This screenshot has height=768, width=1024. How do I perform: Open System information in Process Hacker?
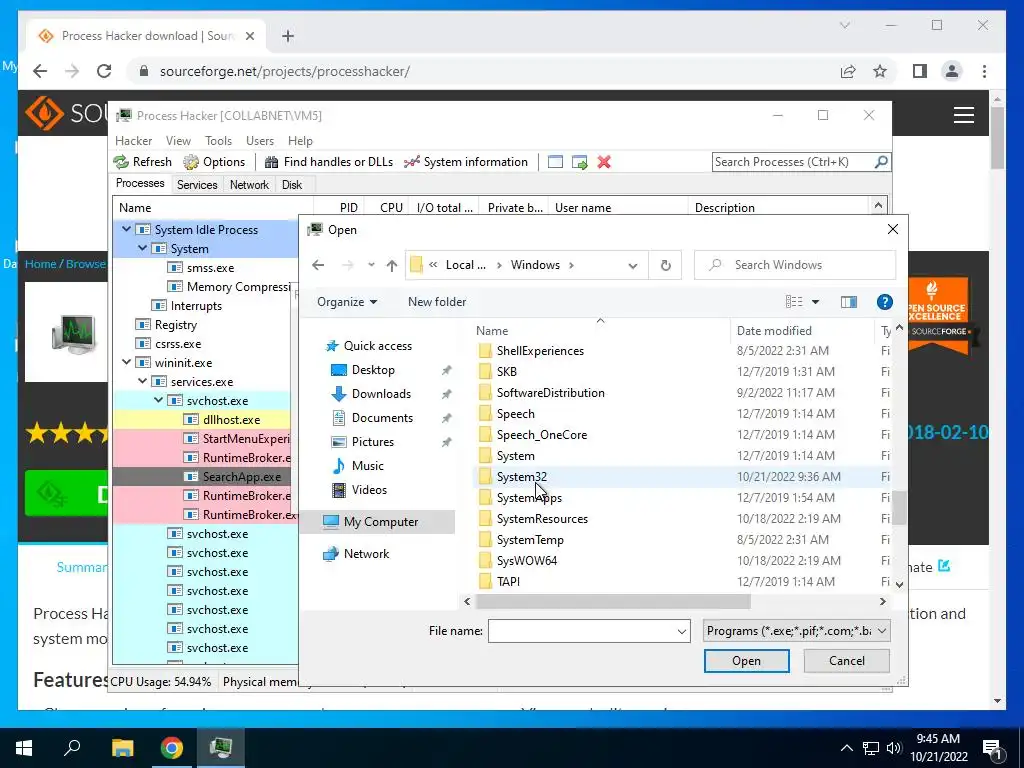[466, 162]
